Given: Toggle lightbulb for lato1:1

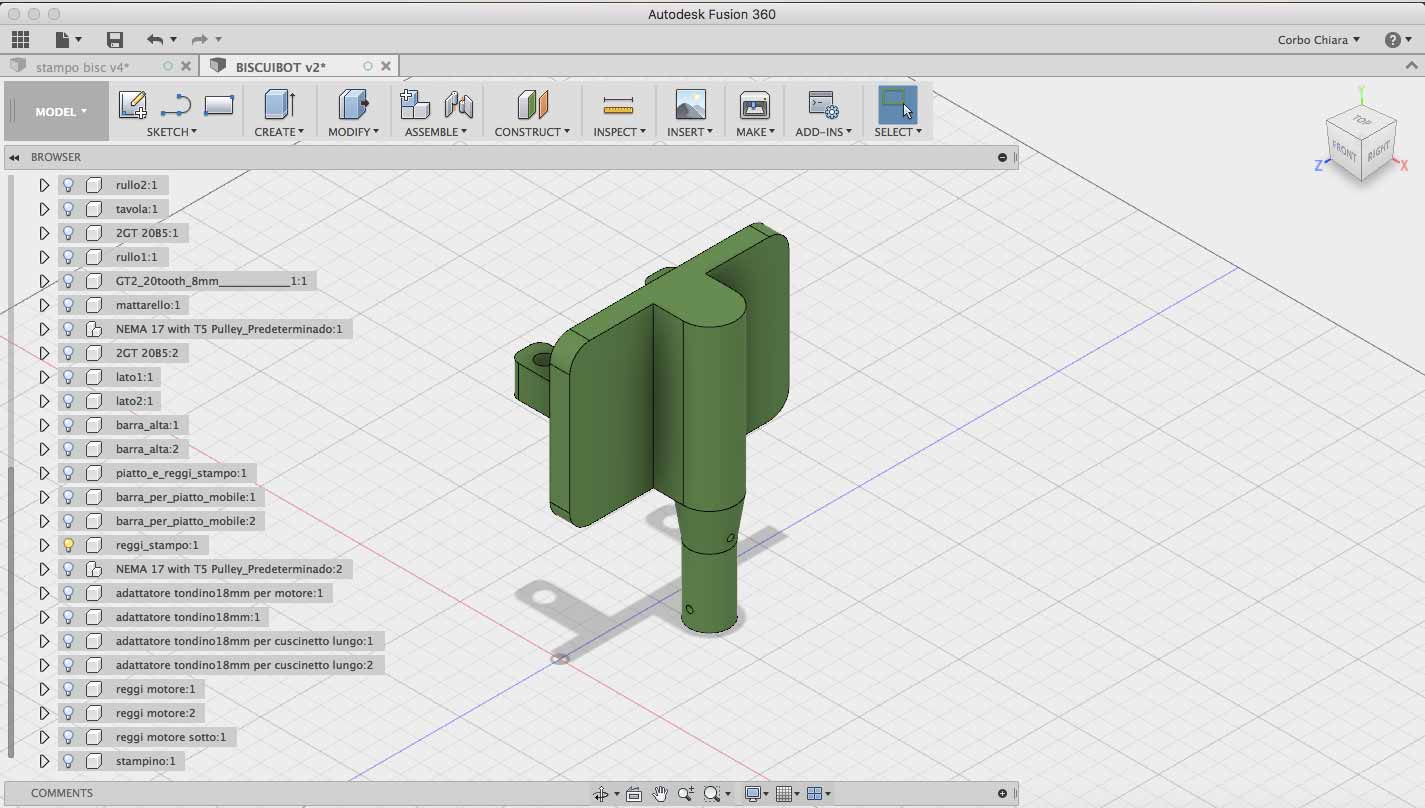Looking at the screenshot, I should click(68, 377).
